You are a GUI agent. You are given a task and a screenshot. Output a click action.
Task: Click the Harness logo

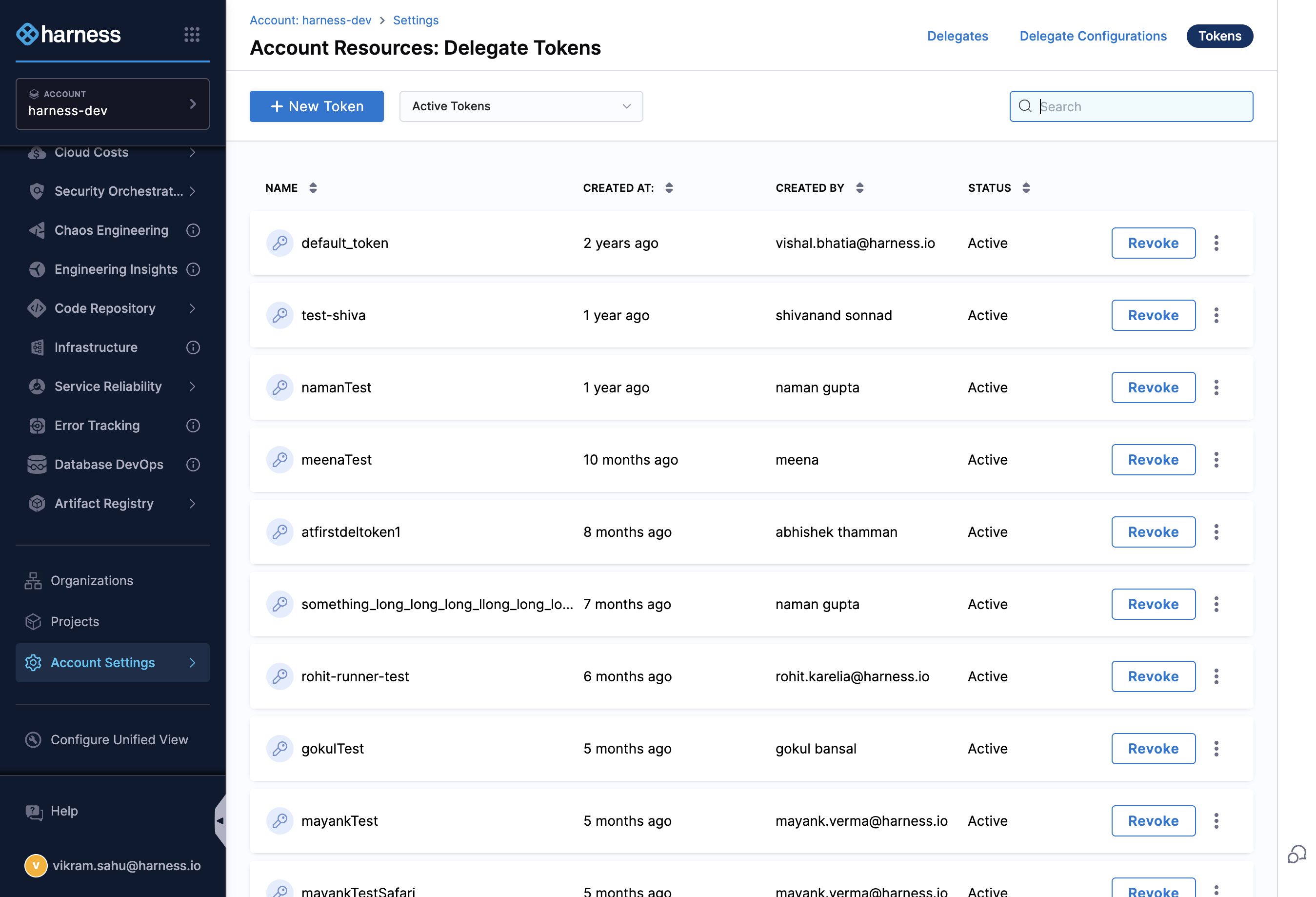(x=68, y=35)
